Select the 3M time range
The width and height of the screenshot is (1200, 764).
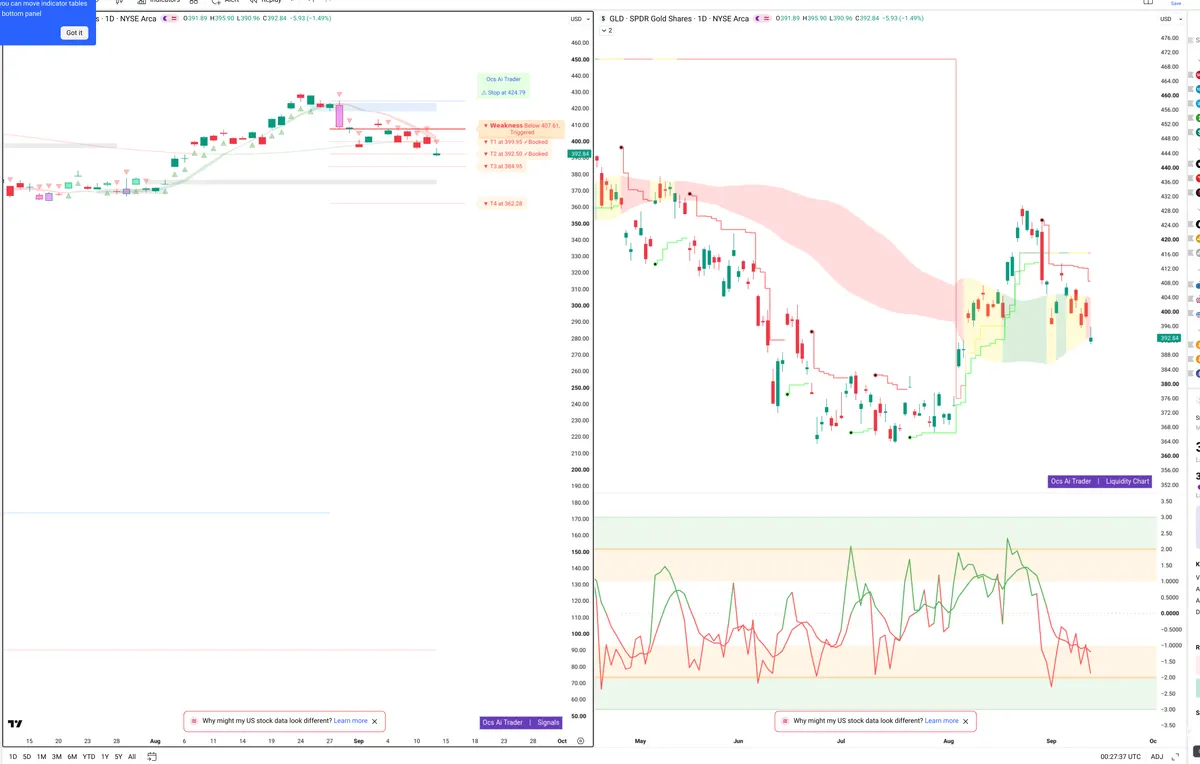(x=57, y=757)
